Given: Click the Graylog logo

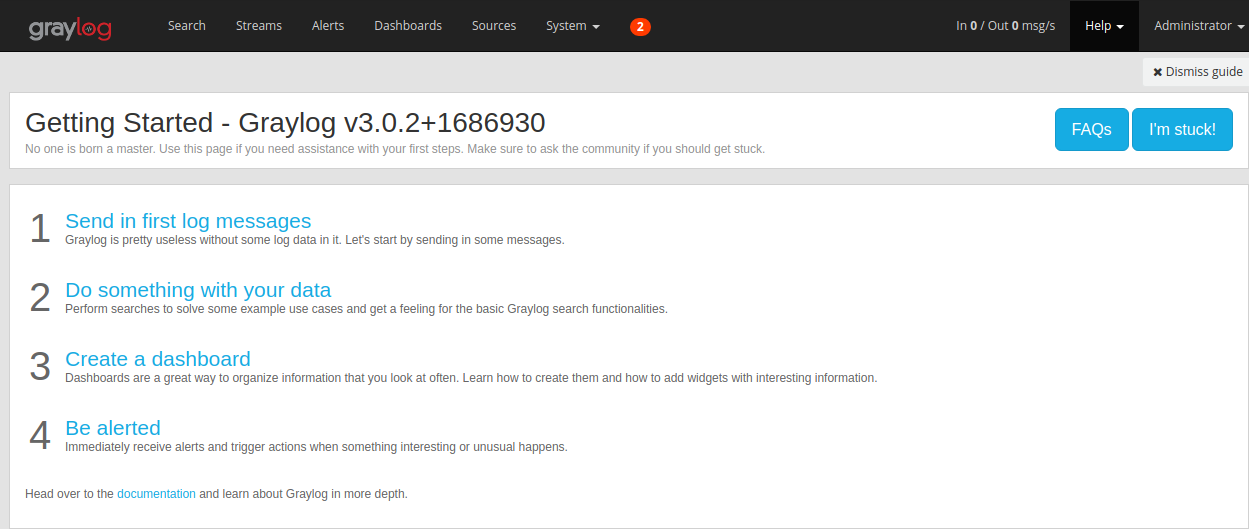Looking at the screenshot, I should click(70, 27).
